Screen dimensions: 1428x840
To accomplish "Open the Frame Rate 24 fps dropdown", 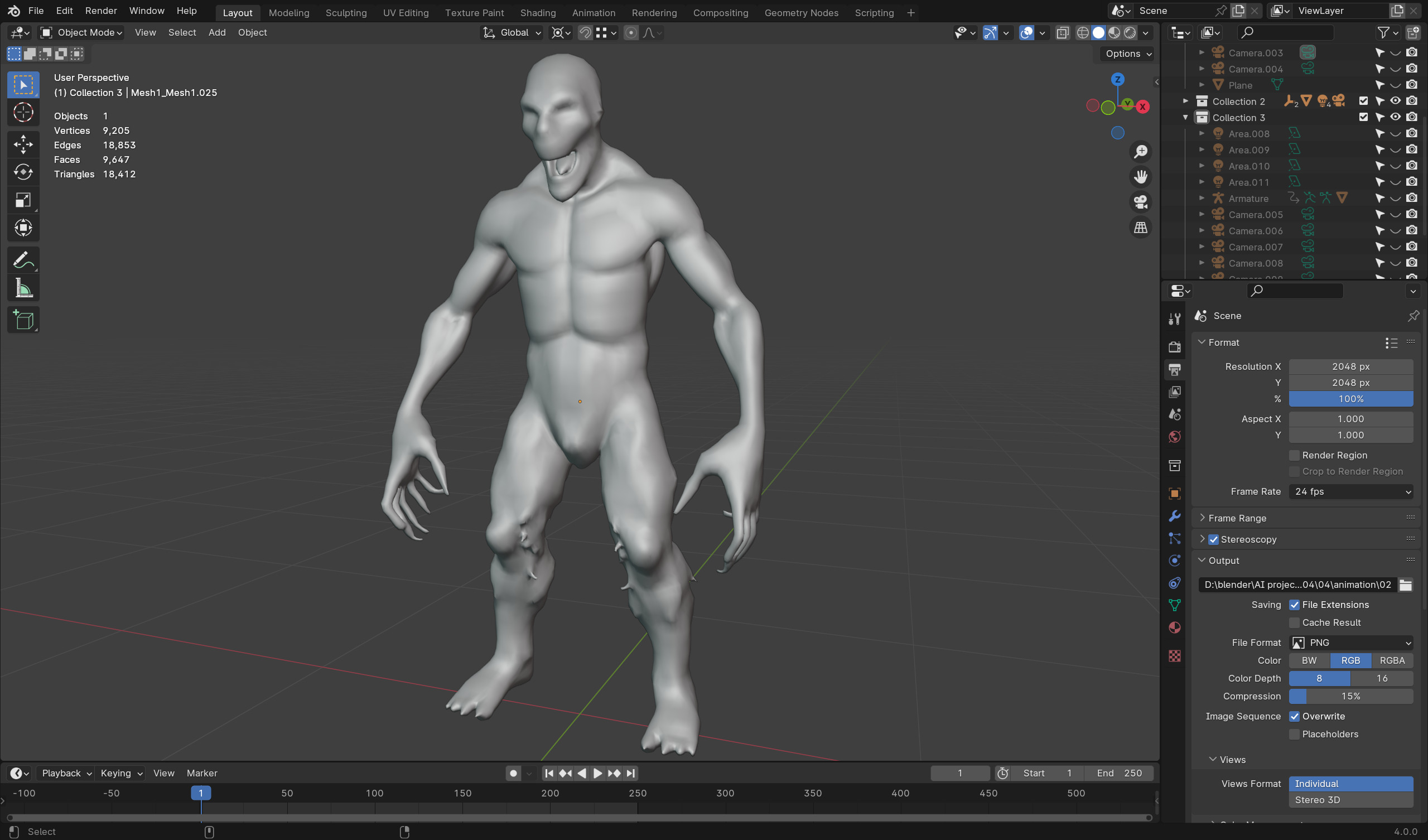I will click(x=1351, y=491).
